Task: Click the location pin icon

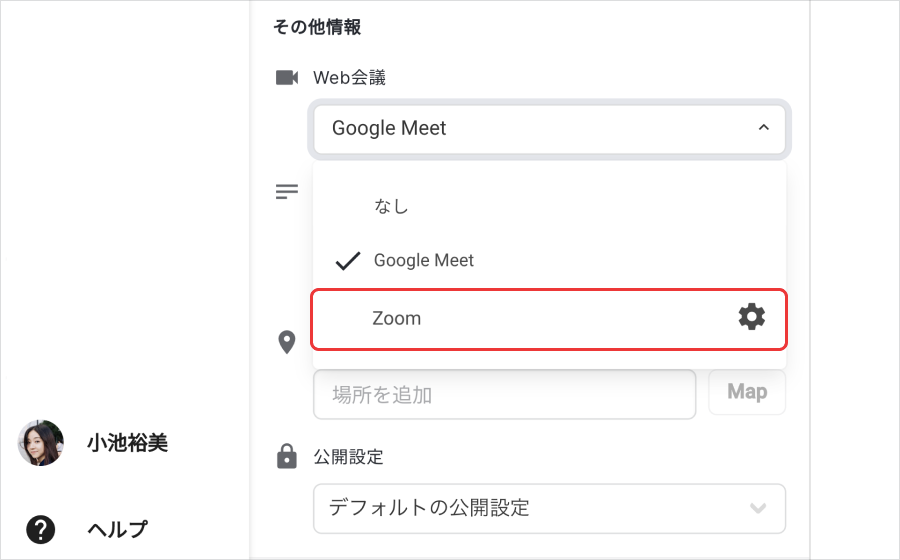Action: click(286, 343)
